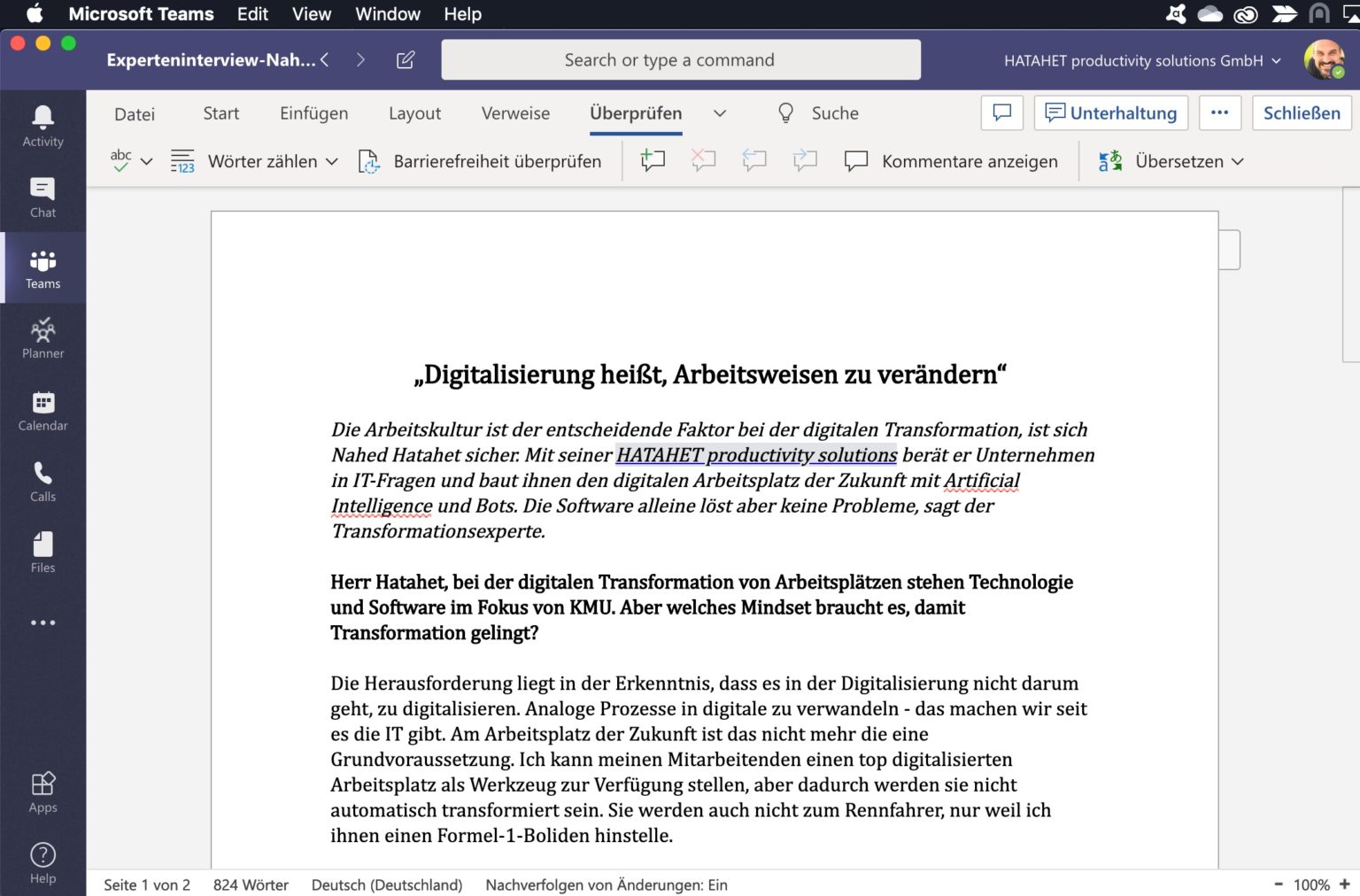Click the page margin comment marker
The width and height of the screenshot is (1360, 896).
(1229, 250)
